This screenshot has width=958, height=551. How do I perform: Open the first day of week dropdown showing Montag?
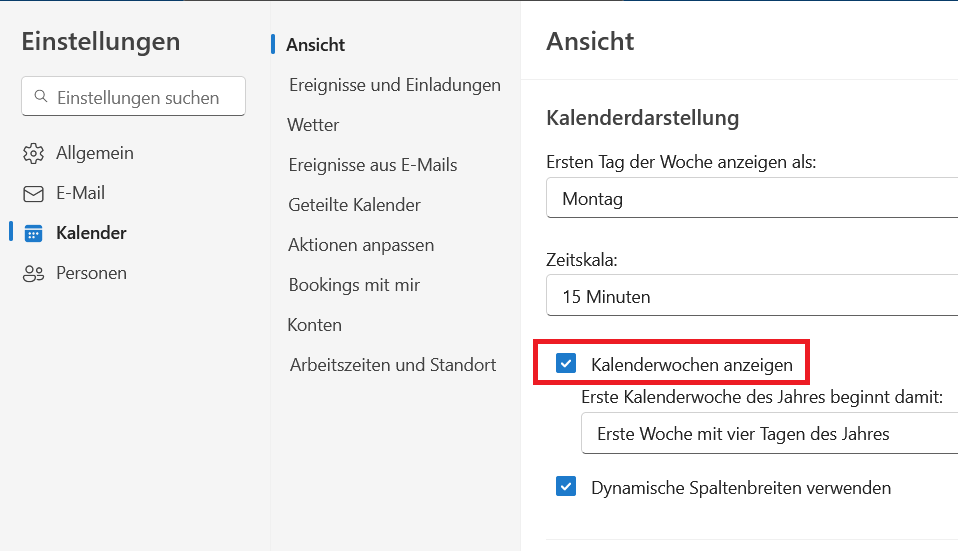click(x=752, y=199)
